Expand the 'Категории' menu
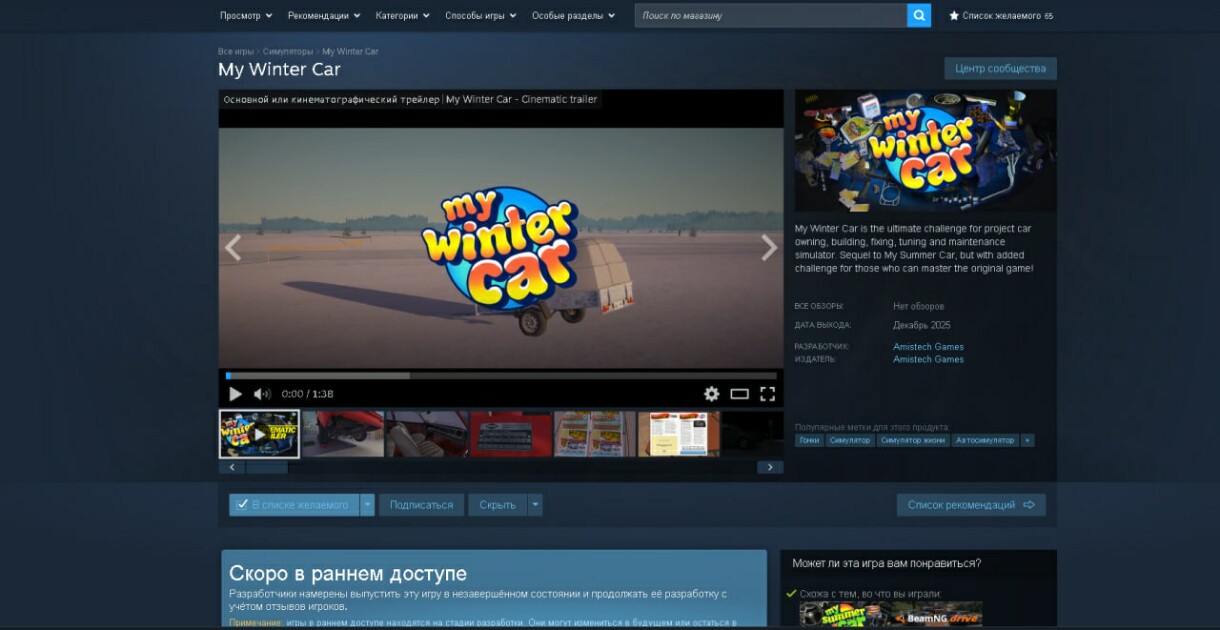Screen dimensions: 1220x630 [x=402, y=16]
